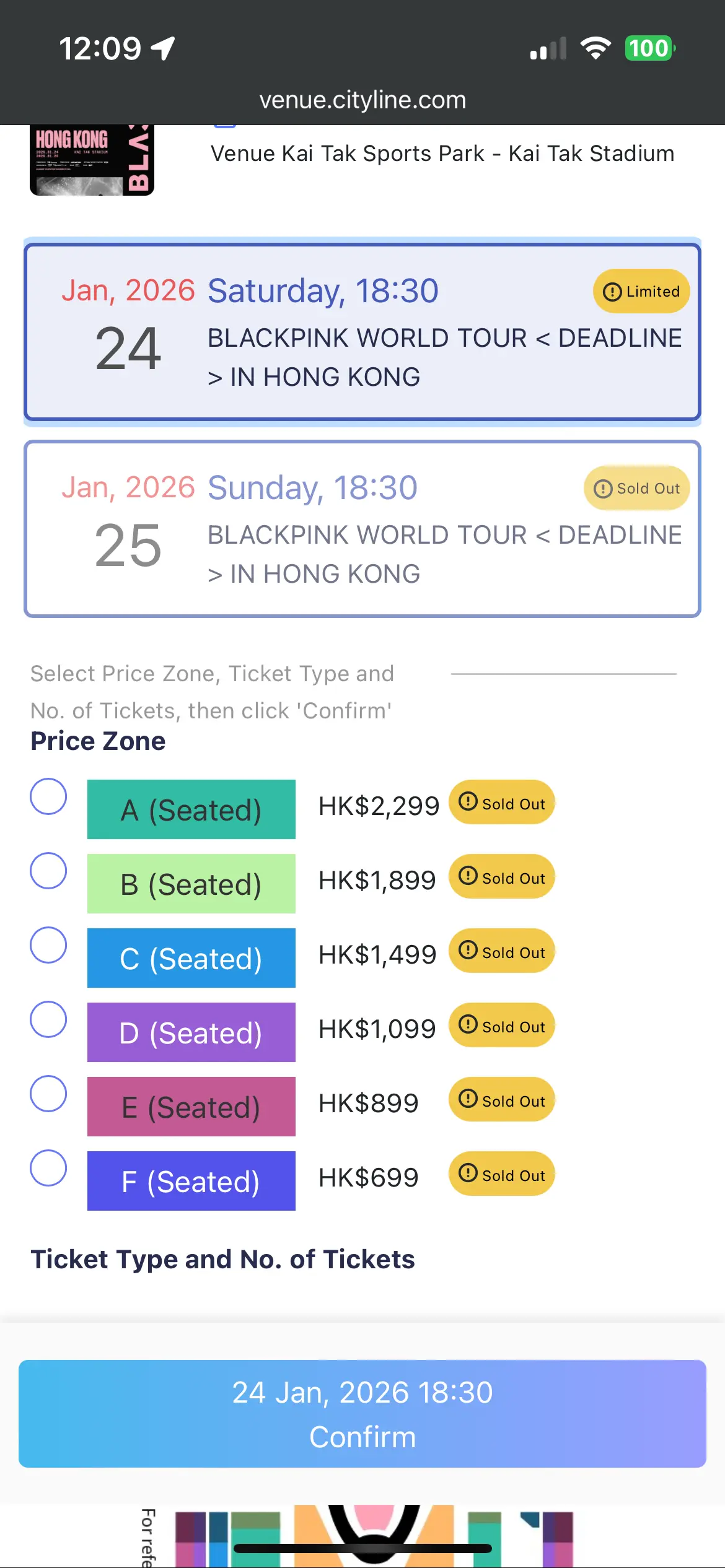The height and width of the screenshot is (1568, 725).
Task: Tap the Wi-Fi status icon
Action: tap(595, 48)
